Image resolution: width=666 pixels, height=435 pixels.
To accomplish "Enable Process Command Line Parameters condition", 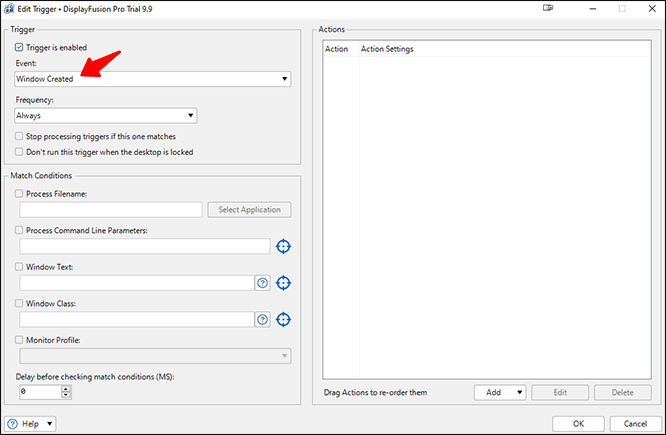I will (x=19, y=230).
